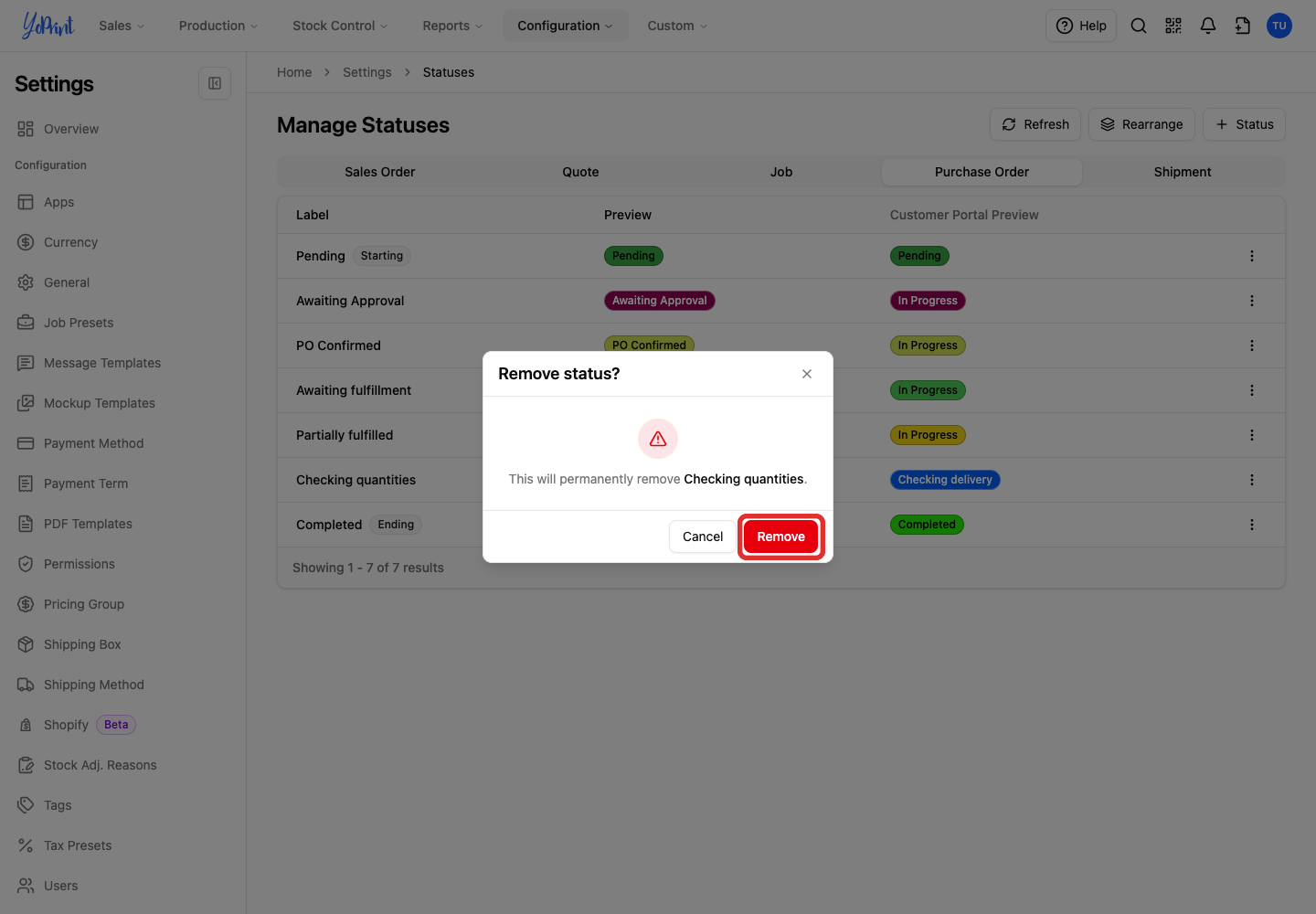Expand the Custom dropdown menu
This screenshot has width=1316, height=914.
click(677, 26)
